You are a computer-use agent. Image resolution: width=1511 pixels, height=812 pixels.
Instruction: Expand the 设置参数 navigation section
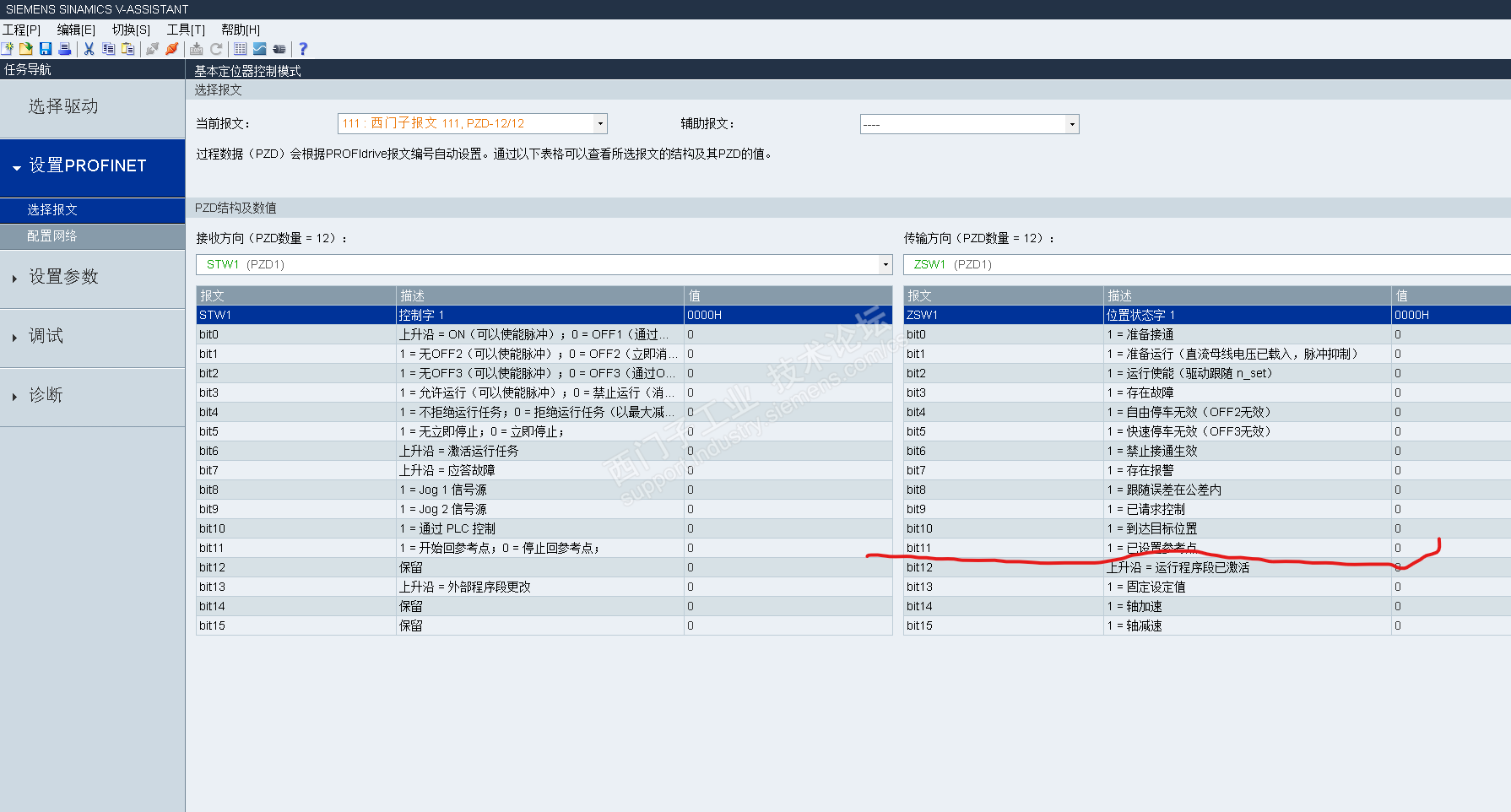92,278
